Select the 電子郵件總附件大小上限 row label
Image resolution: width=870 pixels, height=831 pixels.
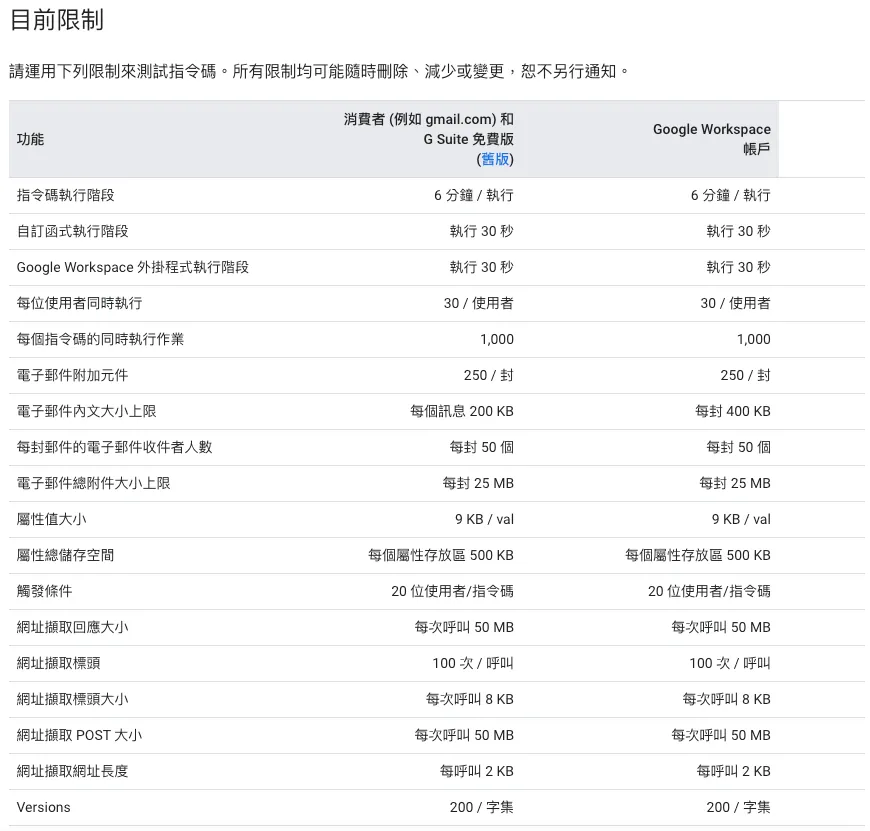(x=94, y=483)
